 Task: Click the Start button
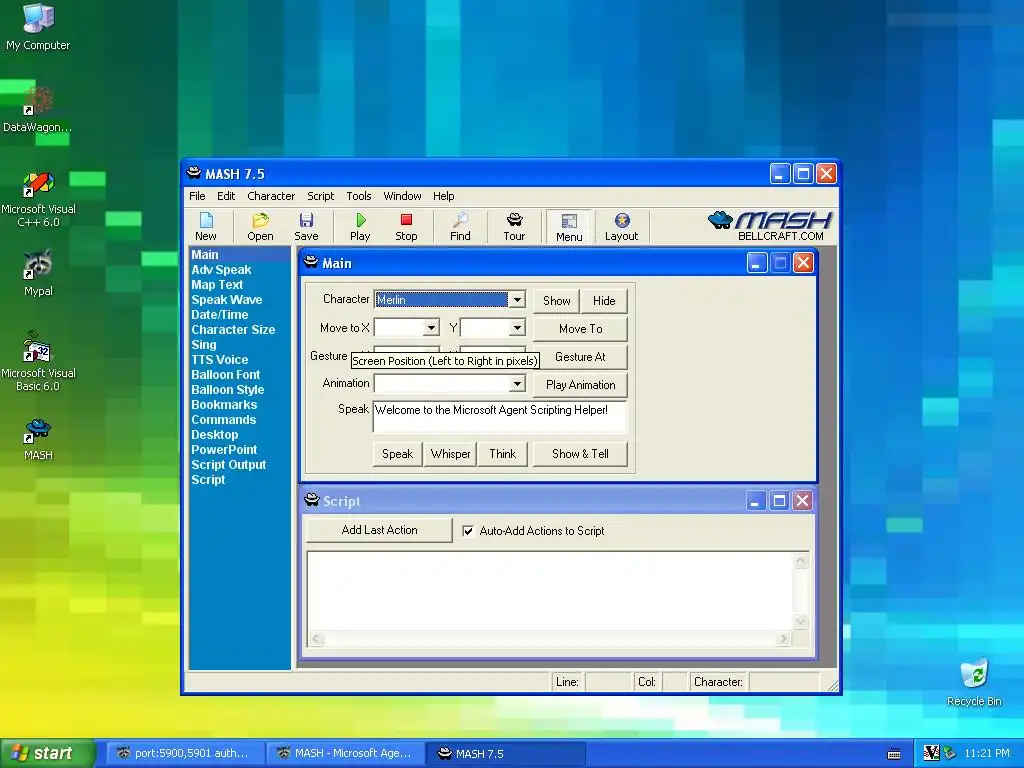coord(48,753)
